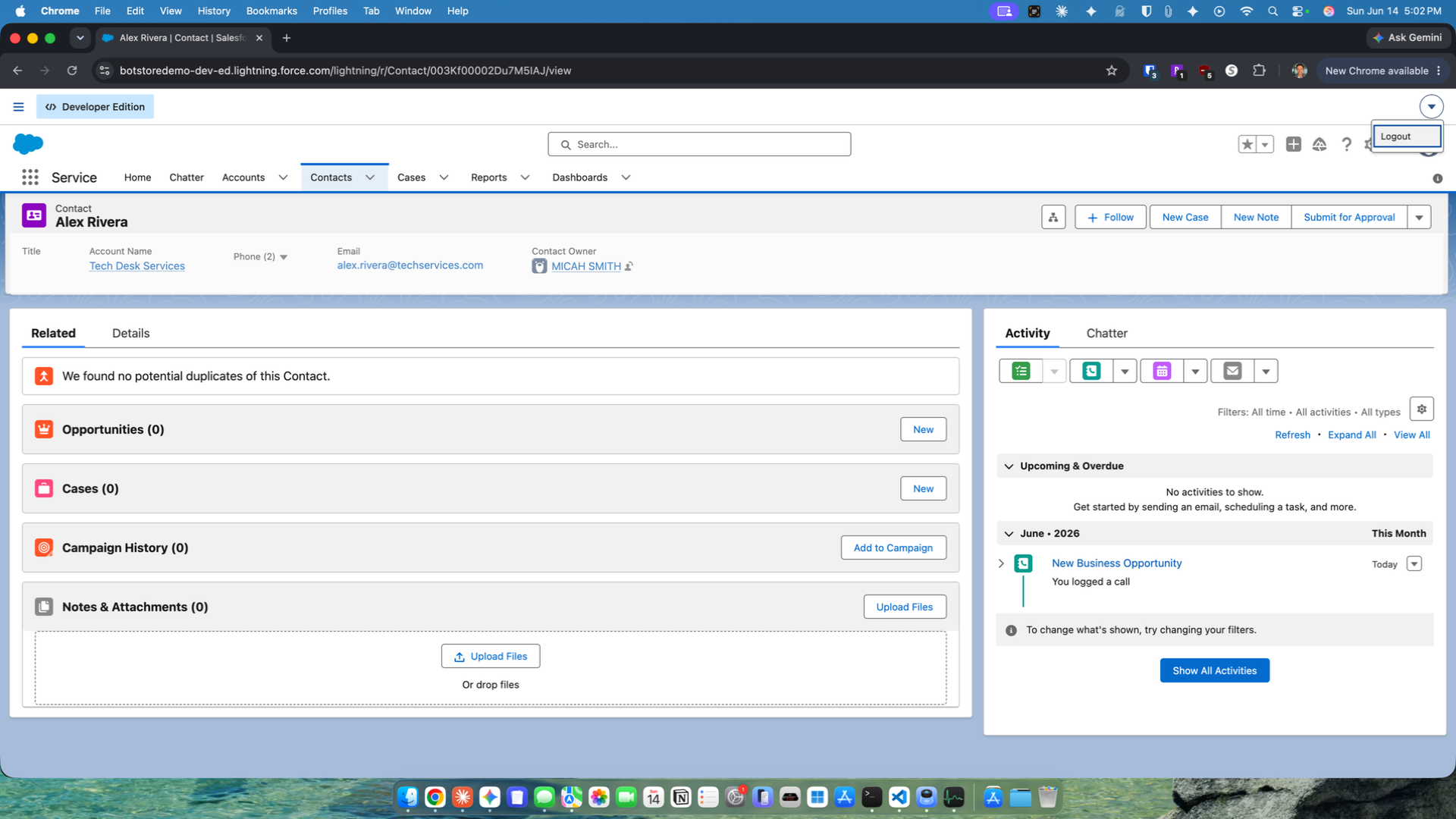1456x819 pixels.
Task: Click the macOS Spotlight search icon
Action: 1272,11
